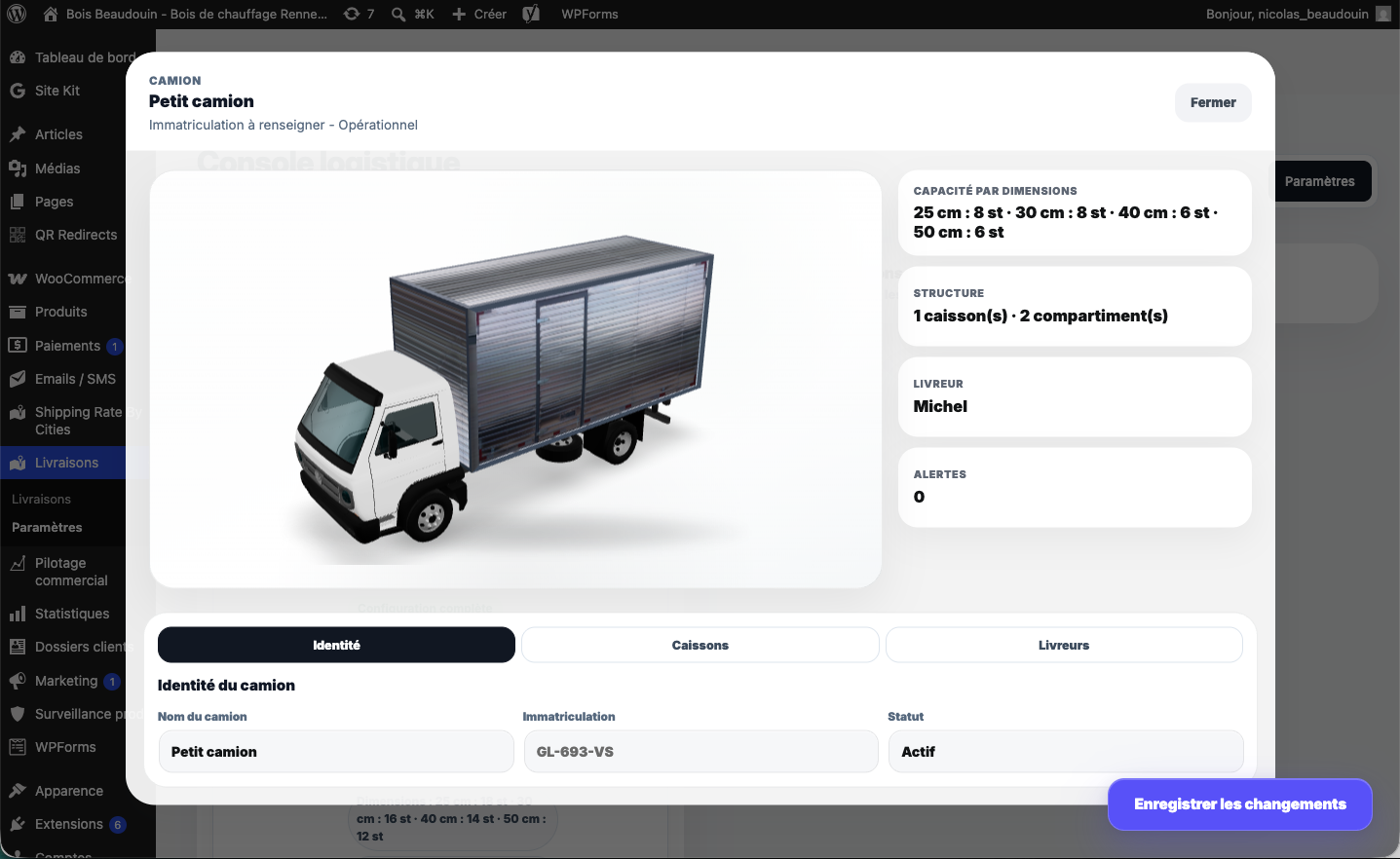Switch to the Identité tab
1400x859 pixels.
[336, 645]
